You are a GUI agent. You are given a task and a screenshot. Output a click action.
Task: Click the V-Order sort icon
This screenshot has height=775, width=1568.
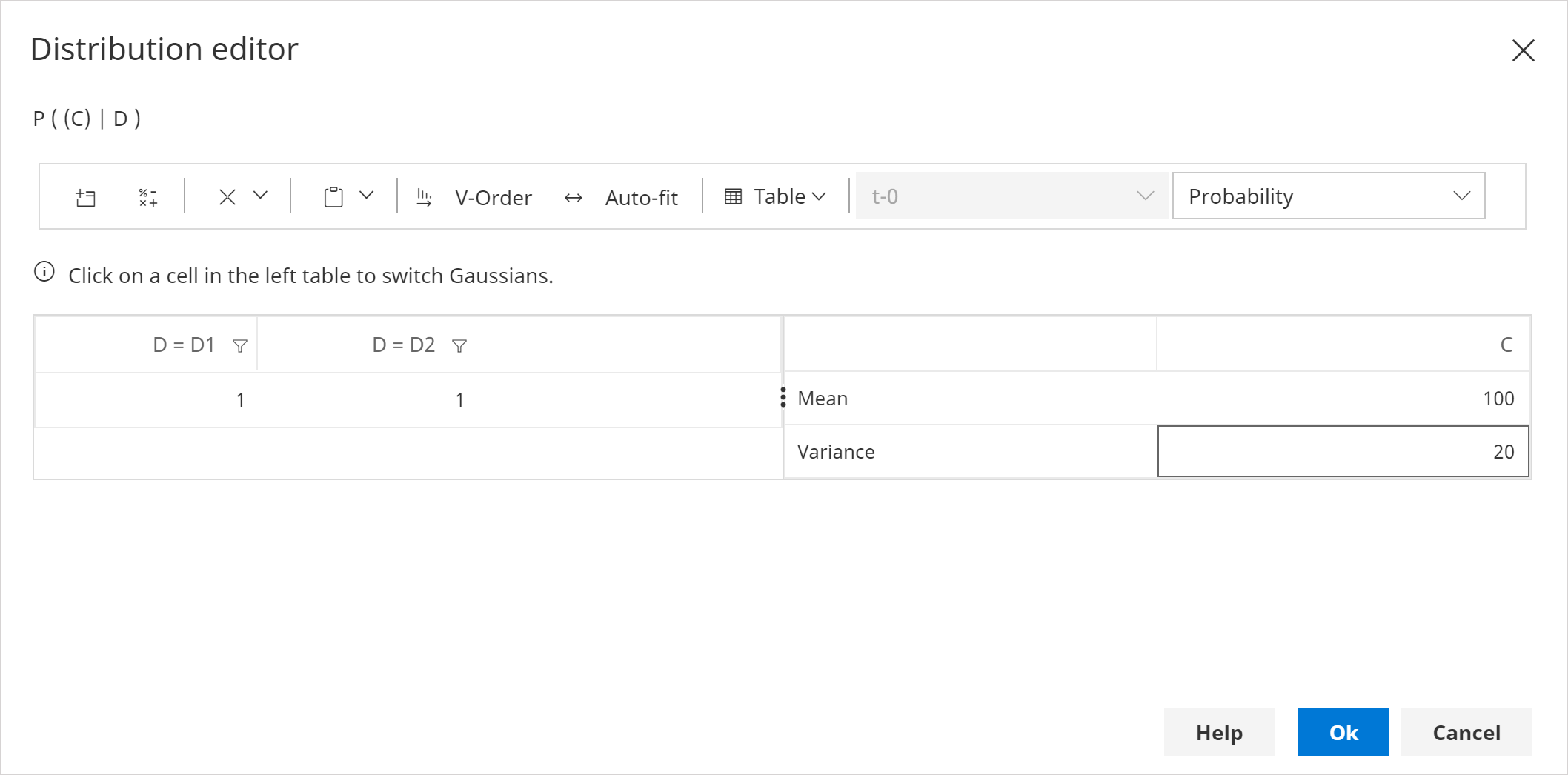(424, 197)
